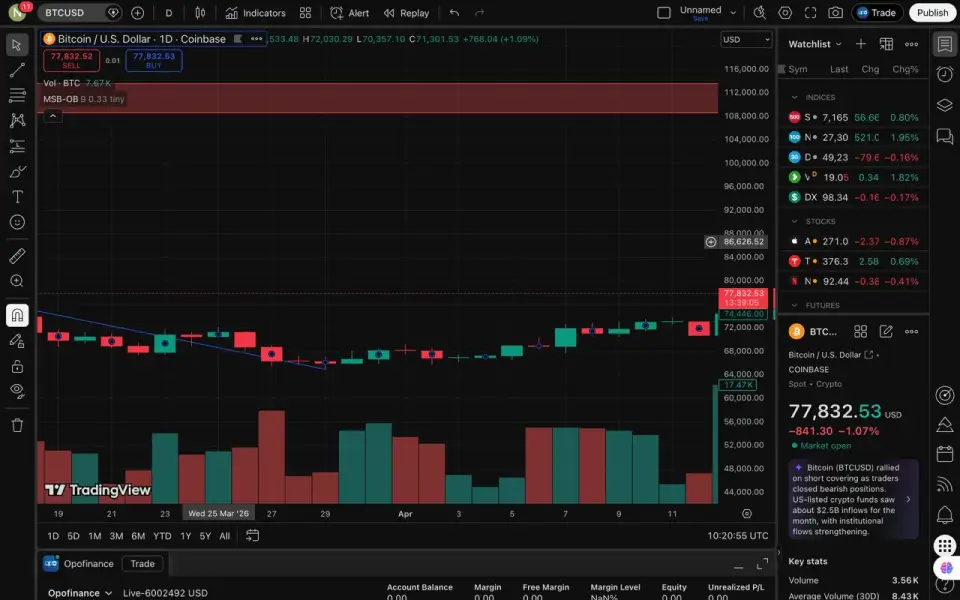Open the go to date calendar icon
Viewport: 960px width, 600px height.
[252, 536]
